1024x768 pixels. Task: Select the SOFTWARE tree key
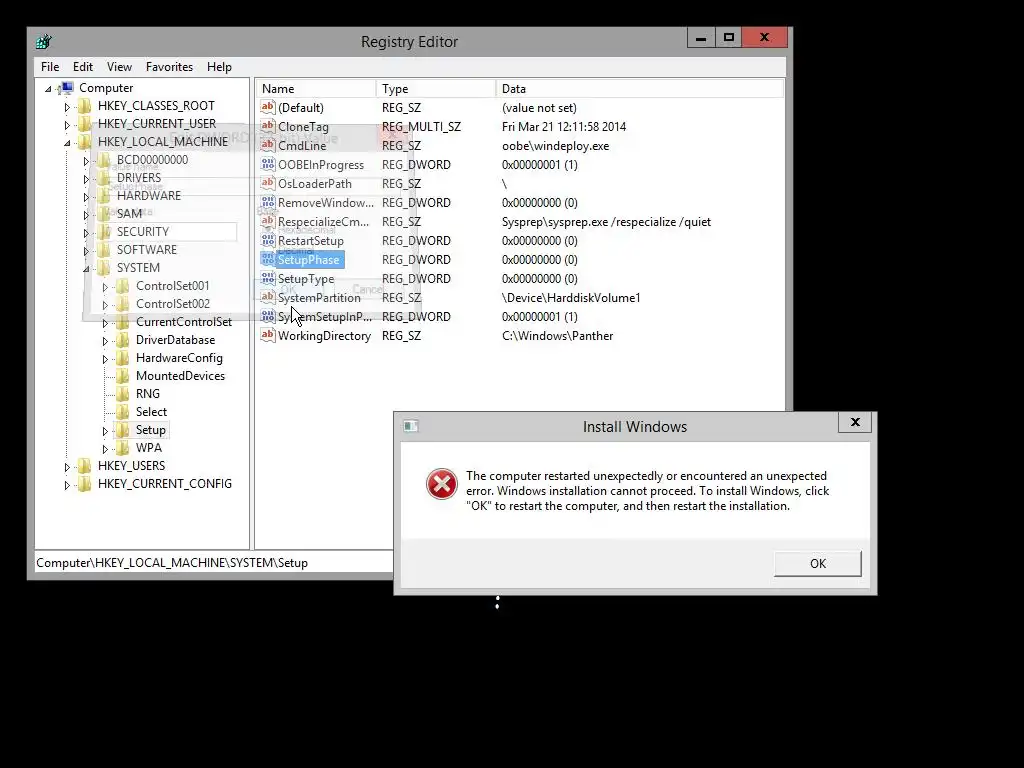click(x=147, y=249)
